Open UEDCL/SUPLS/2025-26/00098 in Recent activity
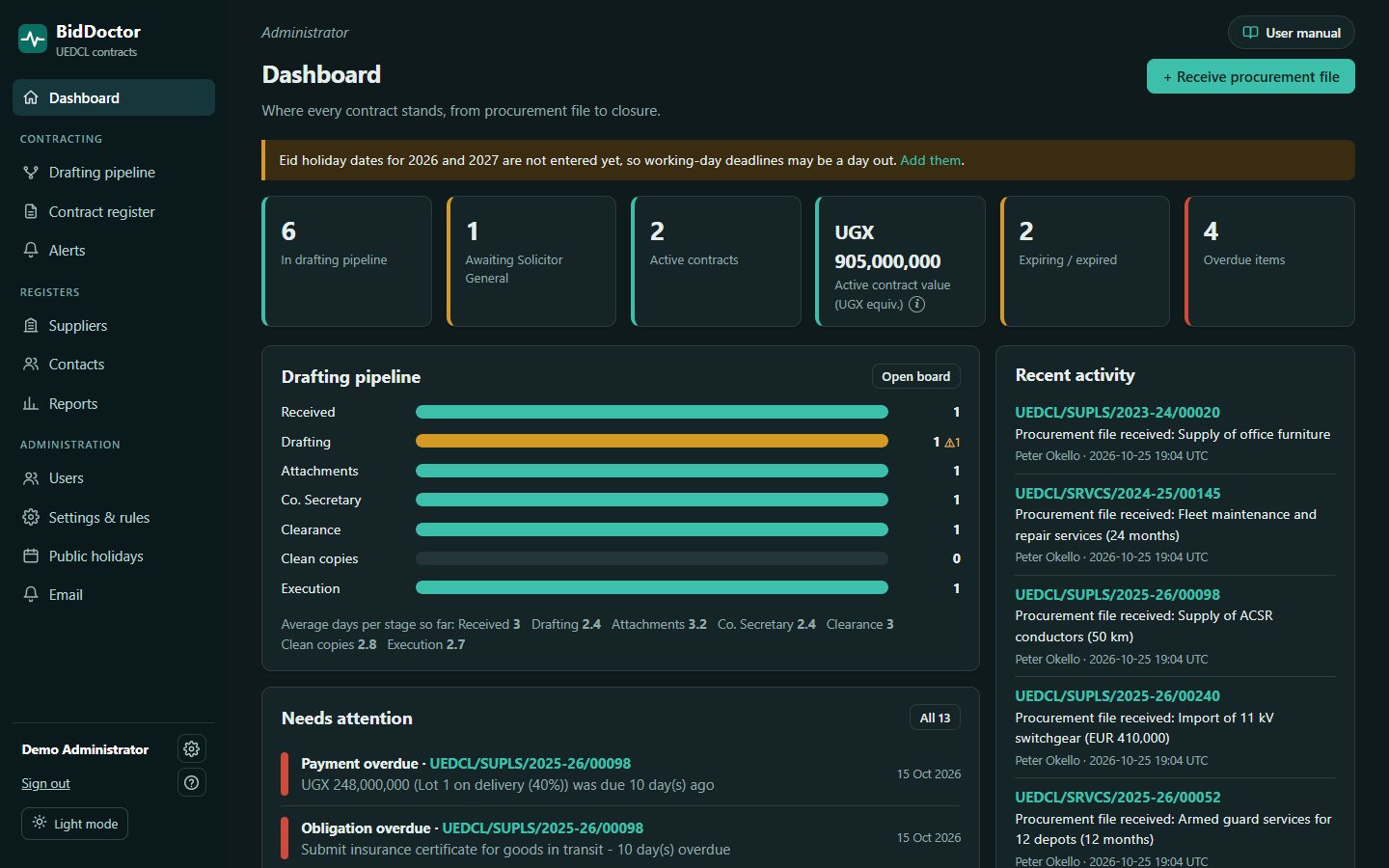The width and height of the screenshot is (1389, 868). click(1117, 594)
